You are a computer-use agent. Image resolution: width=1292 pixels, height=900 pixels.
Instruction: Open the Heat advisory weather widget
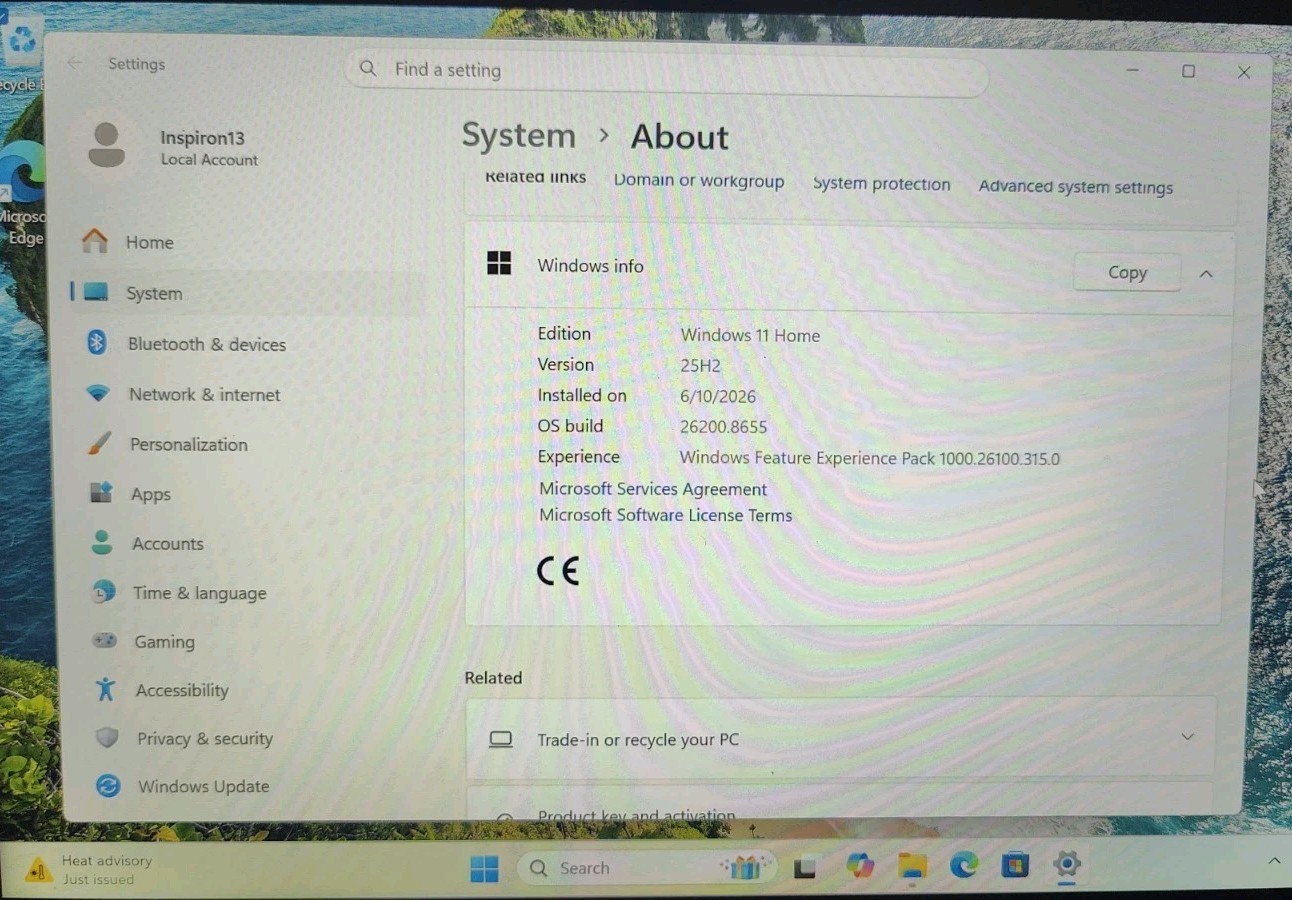88,869
